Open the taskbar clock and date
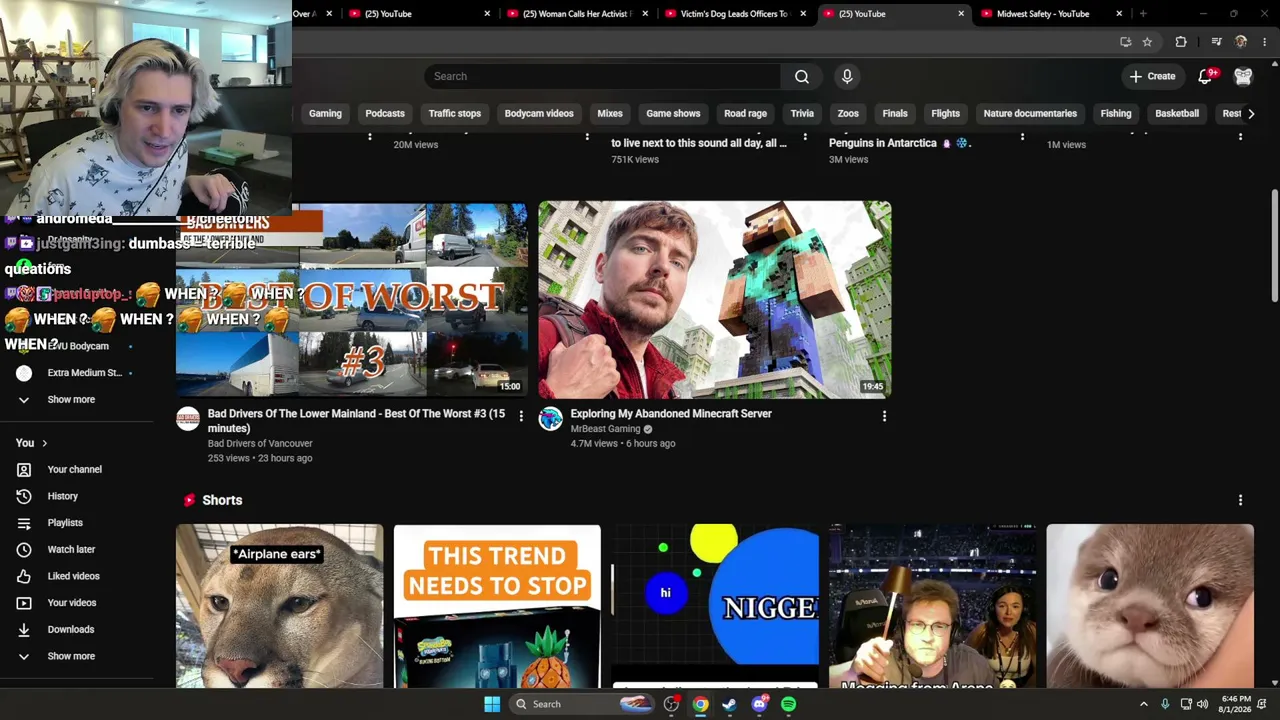 pos(1236,704)
